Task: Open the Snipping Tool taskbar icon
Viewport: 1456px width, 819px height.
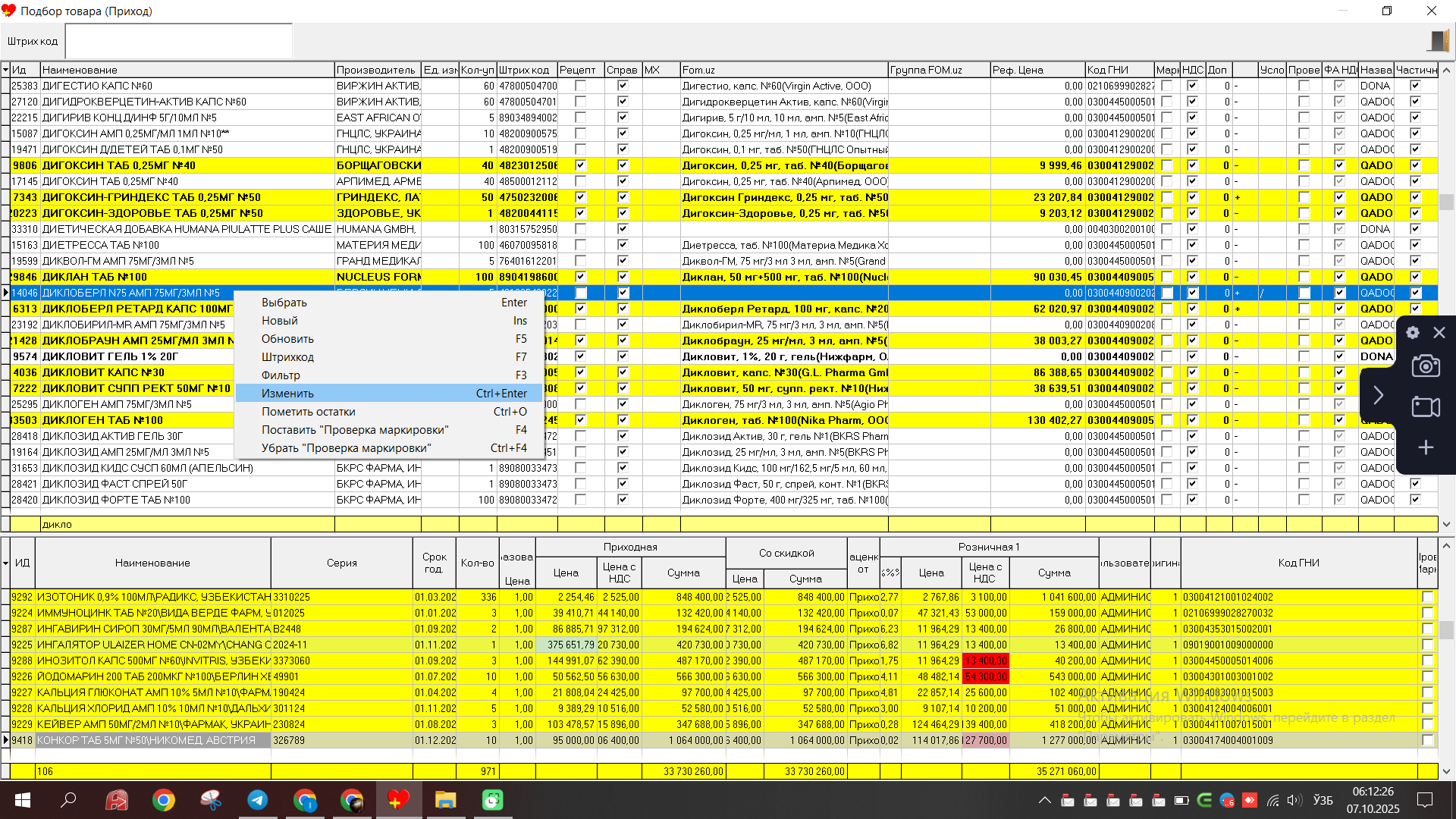Action: [211, 800]
